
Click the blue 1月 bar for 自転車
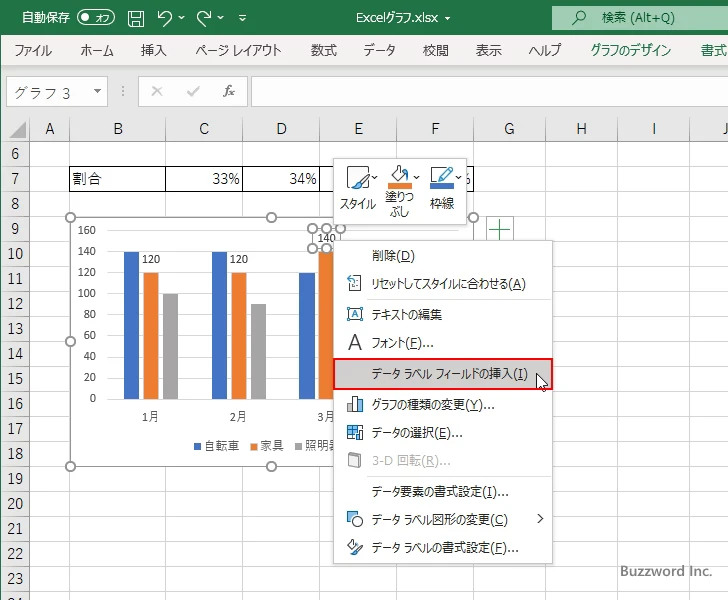pos(131,325)
